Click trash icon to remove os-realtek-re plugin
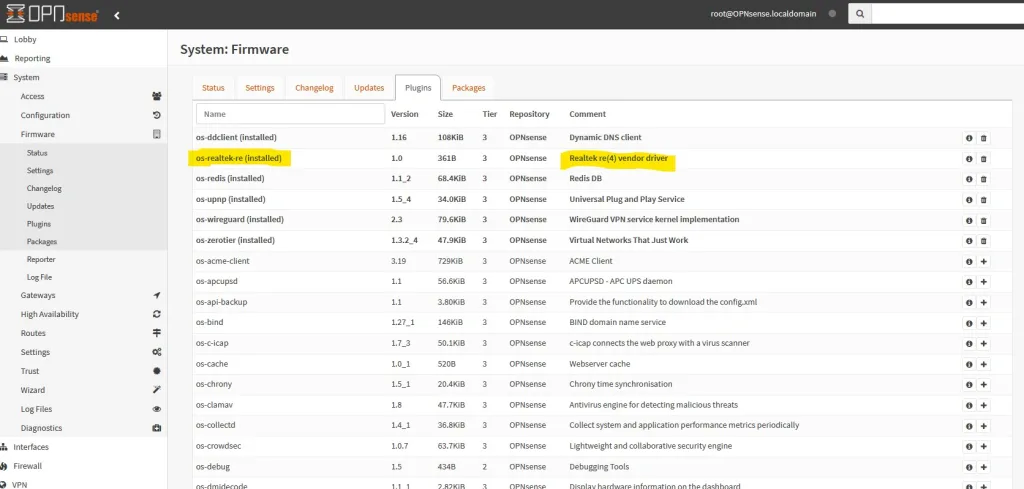This screenshot has height=489, width=1024. click(x=983, y=158)
